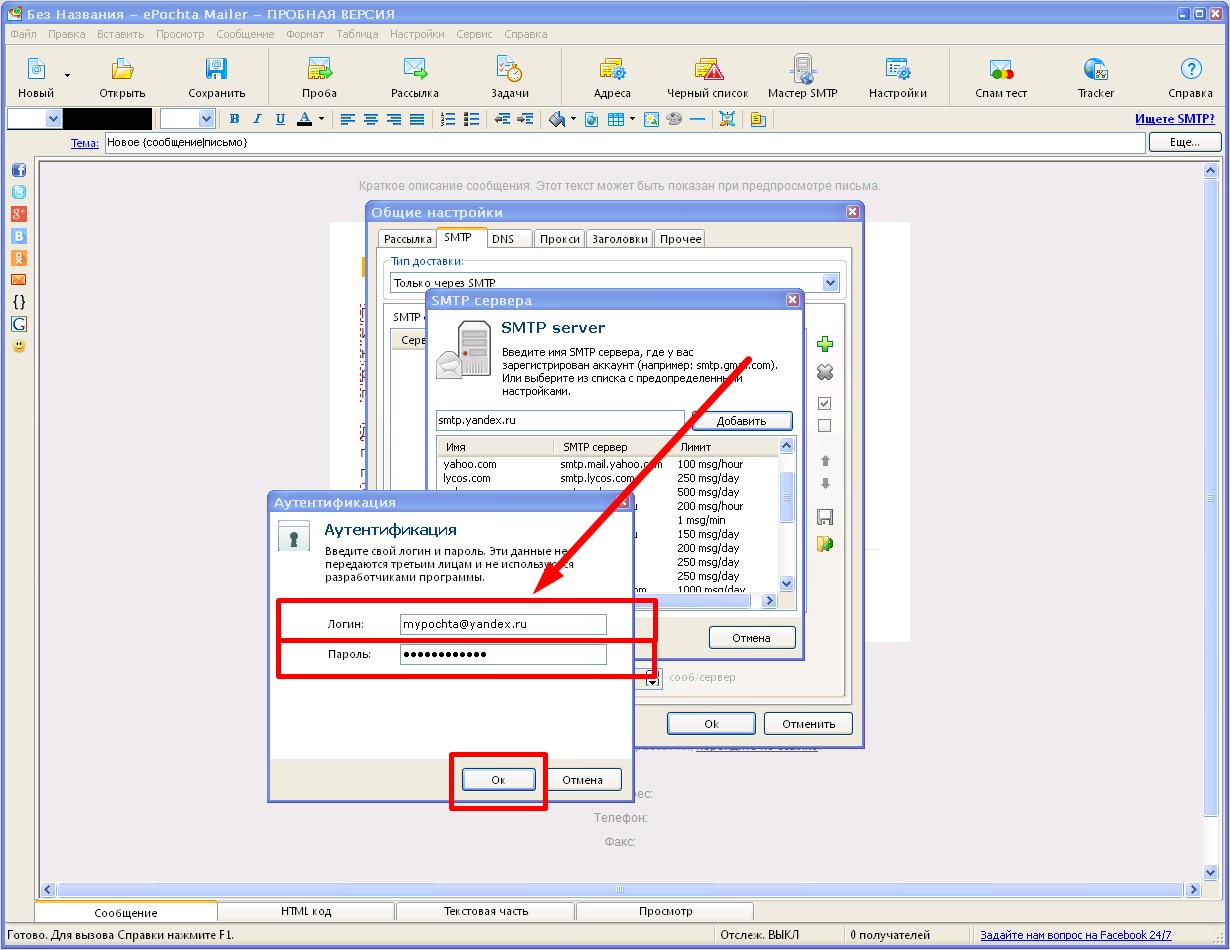Click the floppy disk save icon in settings
1230x950 pixels.
point(825,517)
